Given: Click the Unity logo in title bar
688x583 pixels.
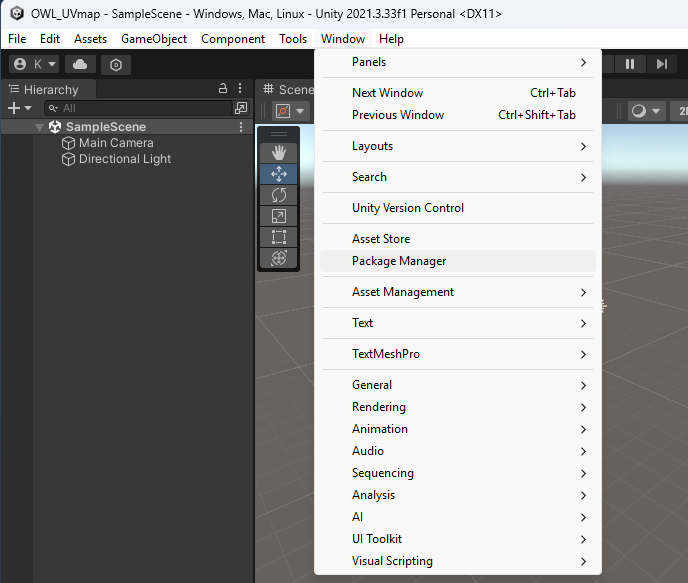Looking at the screenshot, I should click(x=17, y=14).
